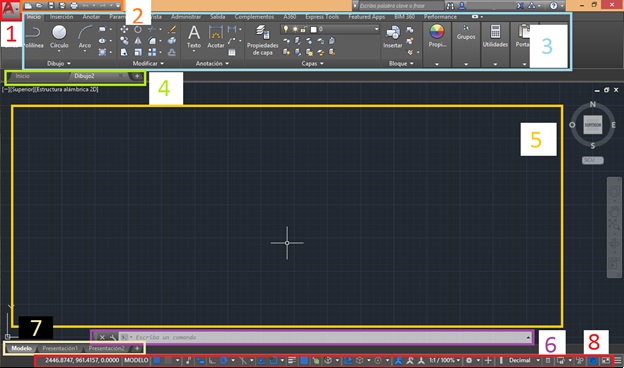Switch to the Administrar ribbon tab
Image resolution: width=624 pixels, height=368 pixels.
[x=186, y=17]
